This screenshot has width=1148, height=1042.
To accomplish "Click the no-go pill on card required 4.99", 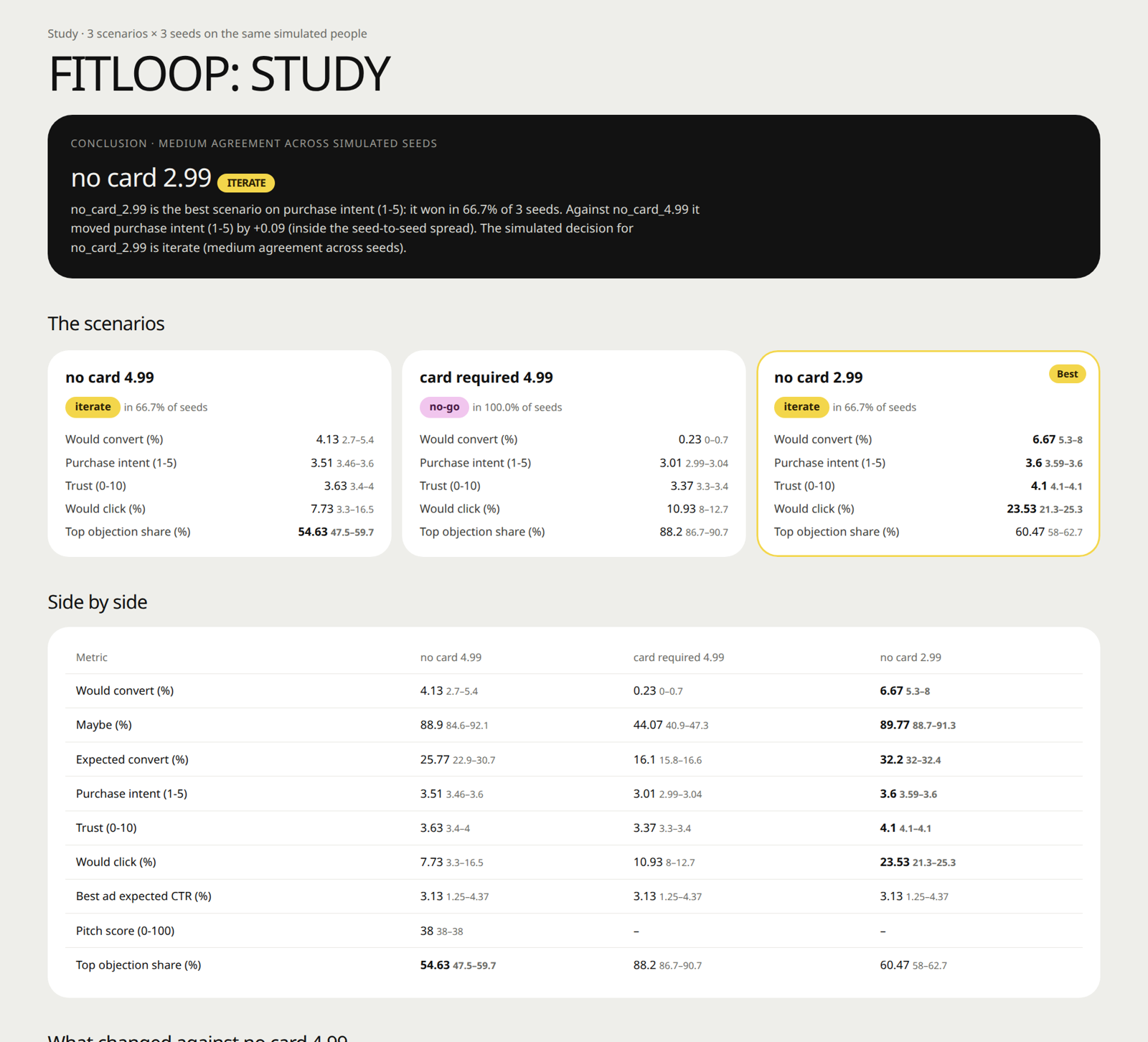I will coord(444,407).
